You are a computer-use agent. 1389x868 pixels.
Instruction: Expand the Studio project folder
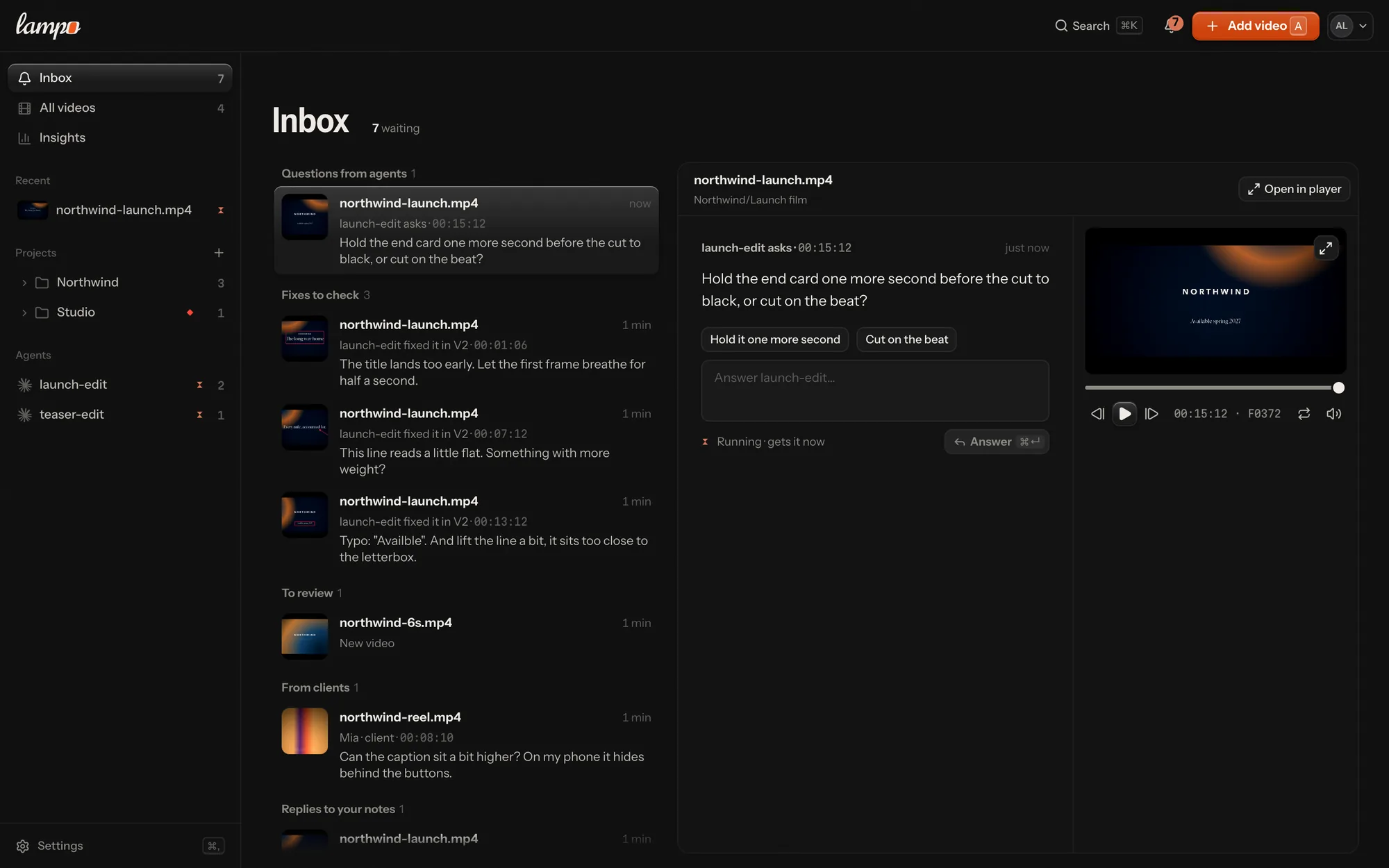(x=24, y=312)
